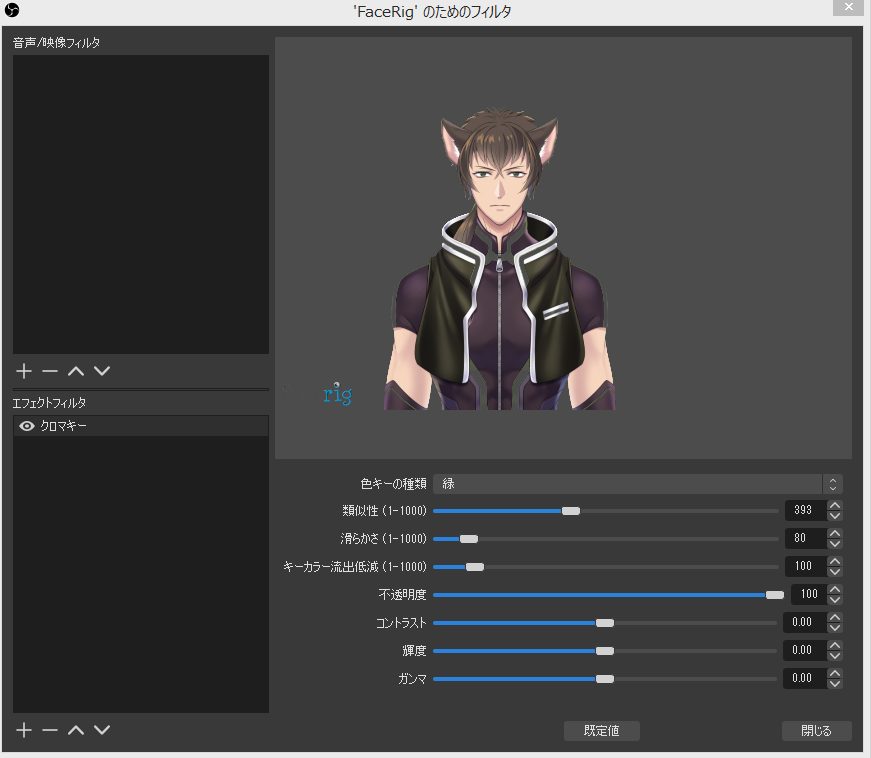Screen dimensions: 871x758
Task: Increase 滑らかさ value with up arrow
Action: tap(834, 533)
